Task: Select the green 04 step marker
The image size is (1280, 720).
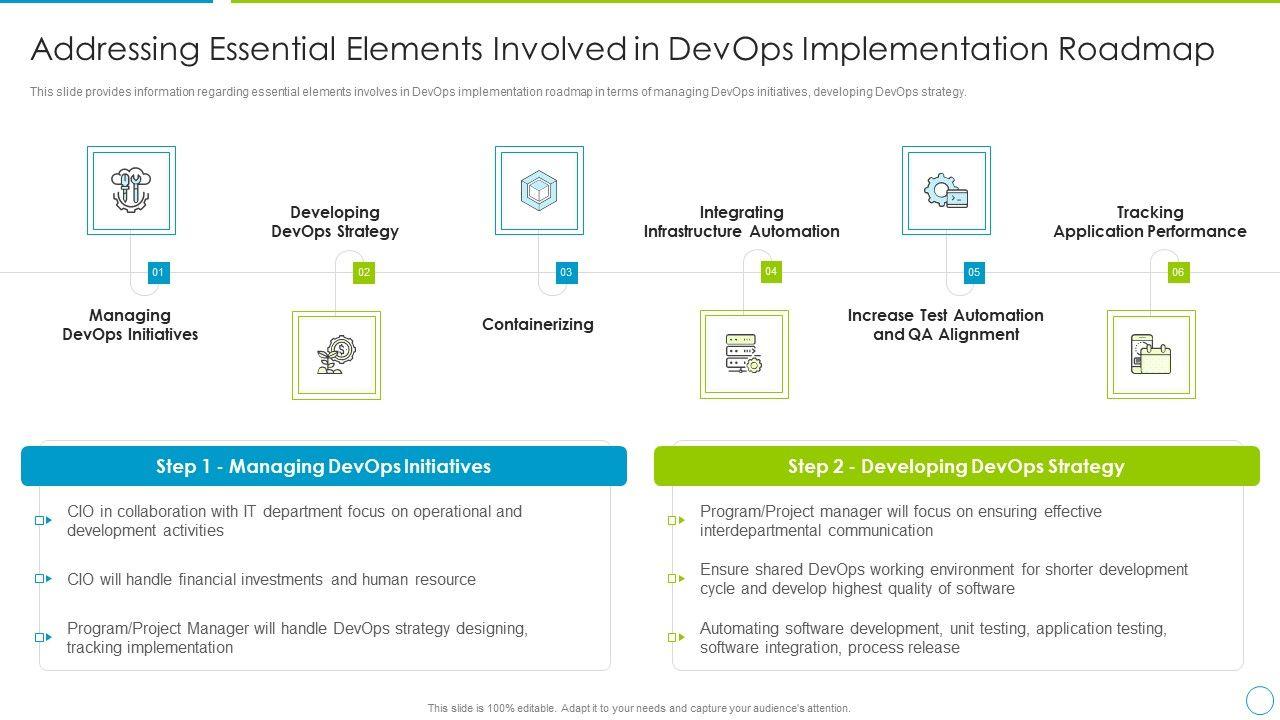Action: [771, 271]
